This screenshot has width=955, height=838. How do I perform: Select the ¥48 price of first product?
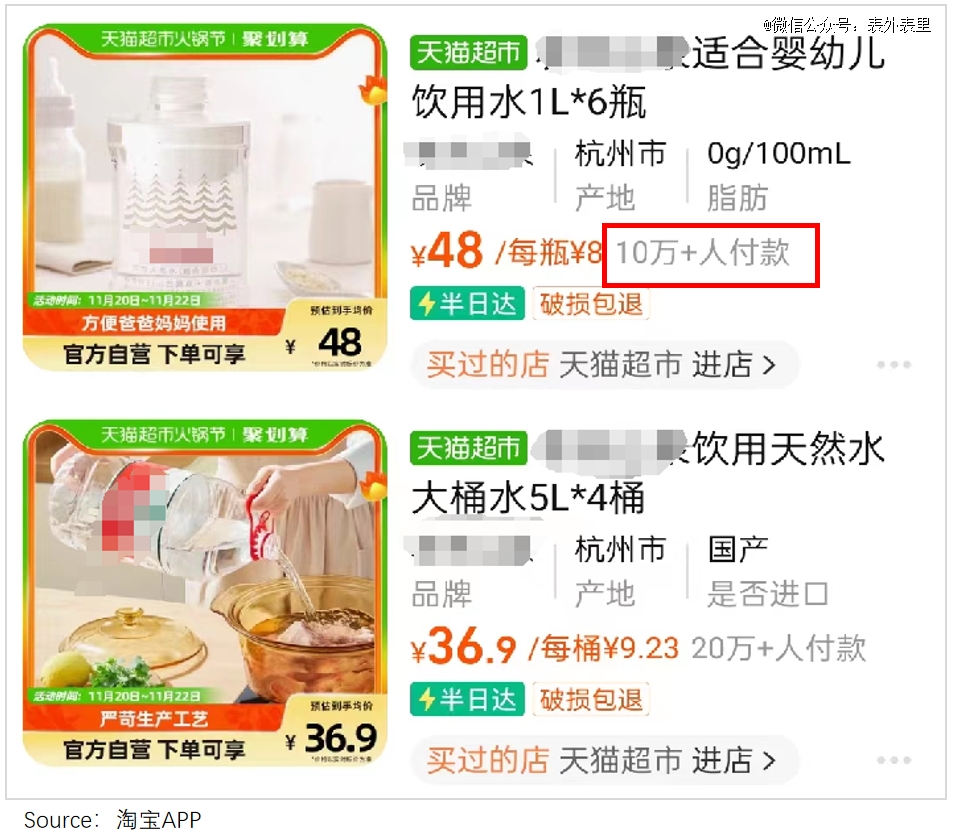tap(448, 251)
